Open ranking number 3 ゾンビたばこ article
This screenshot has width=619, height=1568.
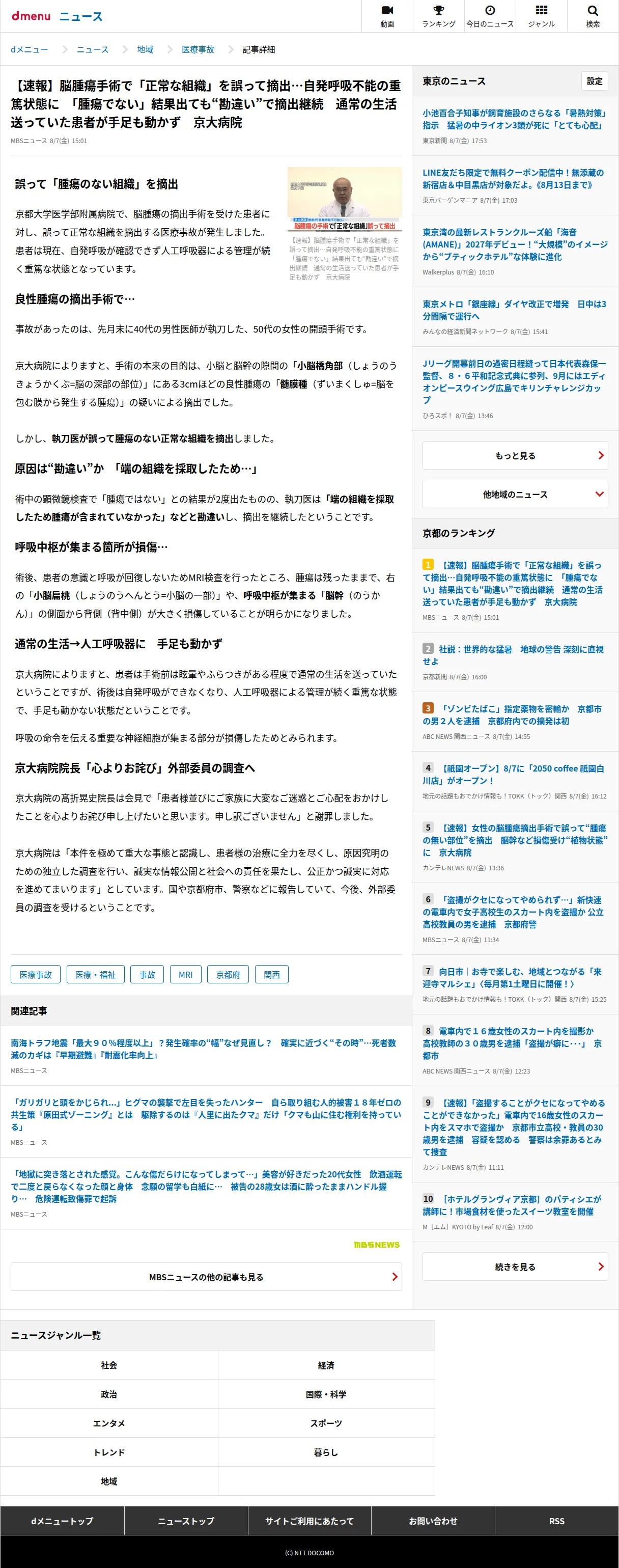(x=512, y=714)
